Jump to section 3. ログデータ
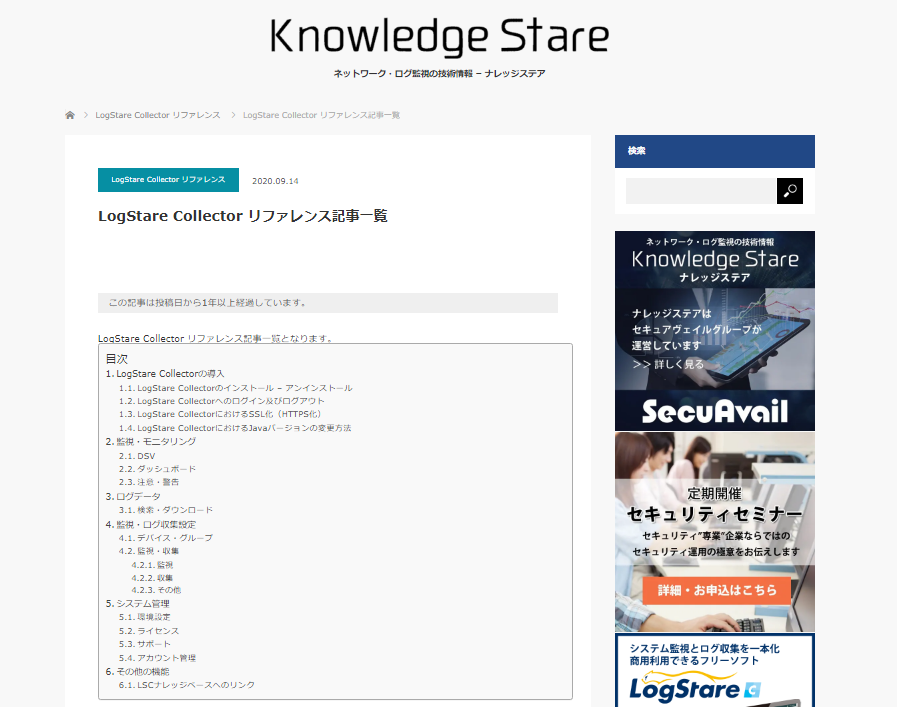This screenshot has width=897, height=707. (x=133, y=497)
